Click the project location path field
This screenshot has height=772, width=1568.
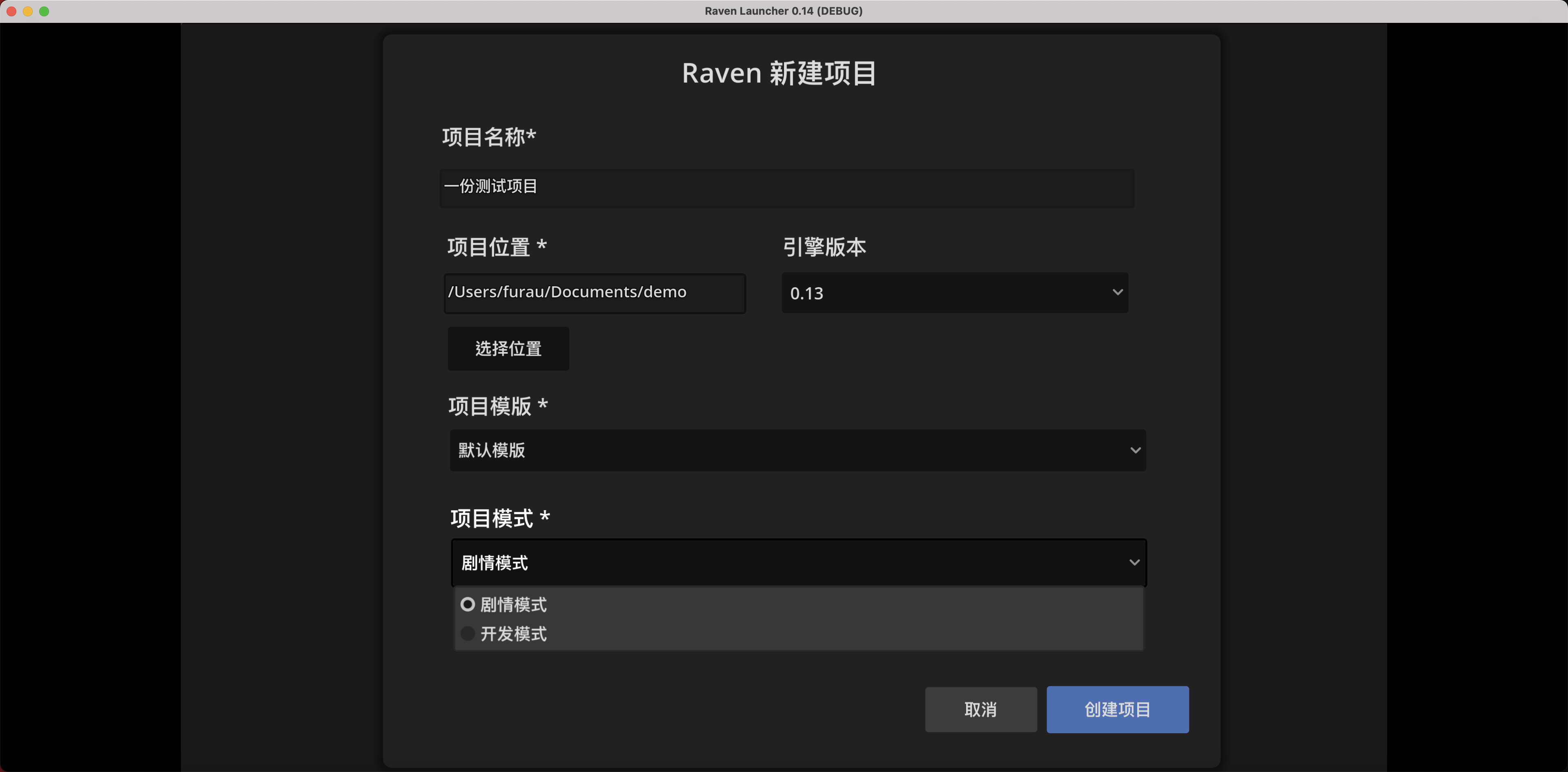pyautogui.click(x=595, y=293)
